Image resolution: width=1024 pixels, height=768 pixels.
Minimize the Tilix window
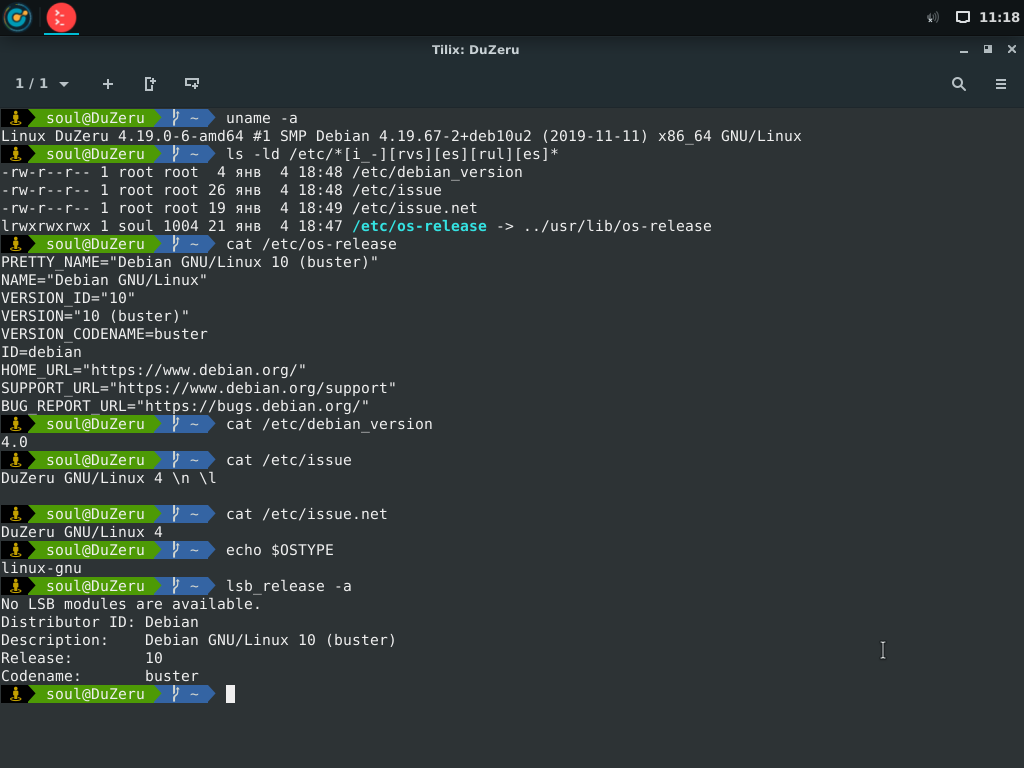point(964,50)
